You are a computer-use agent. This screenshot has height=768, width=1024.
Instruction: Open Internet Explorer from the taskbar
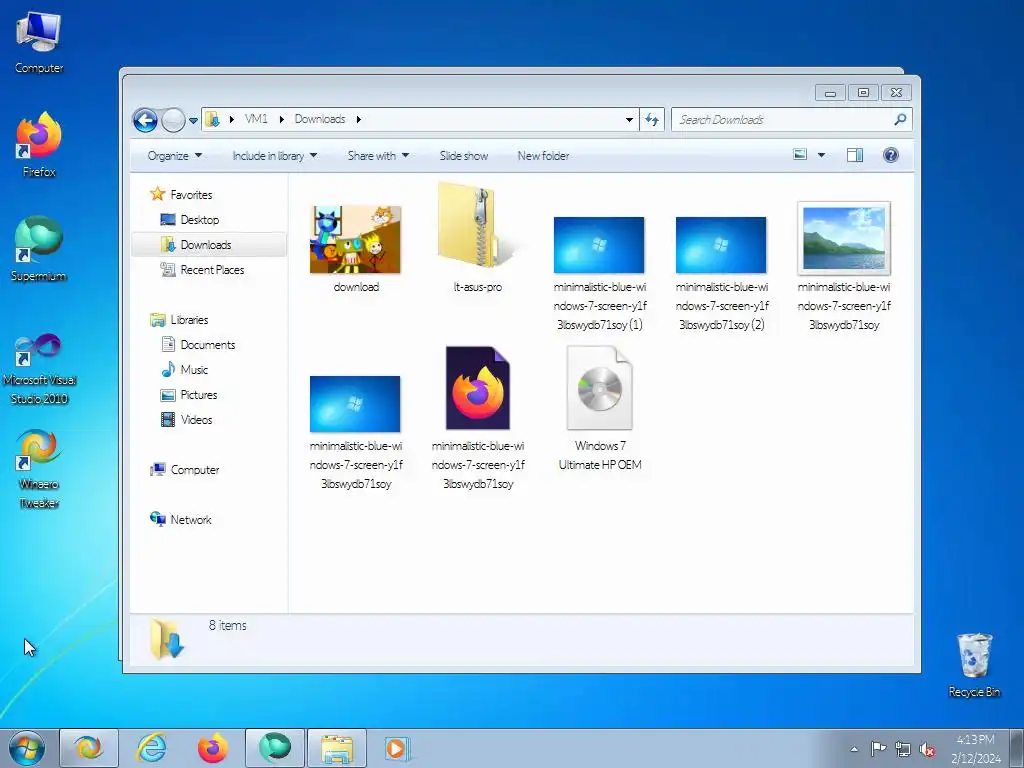point(152,748)
